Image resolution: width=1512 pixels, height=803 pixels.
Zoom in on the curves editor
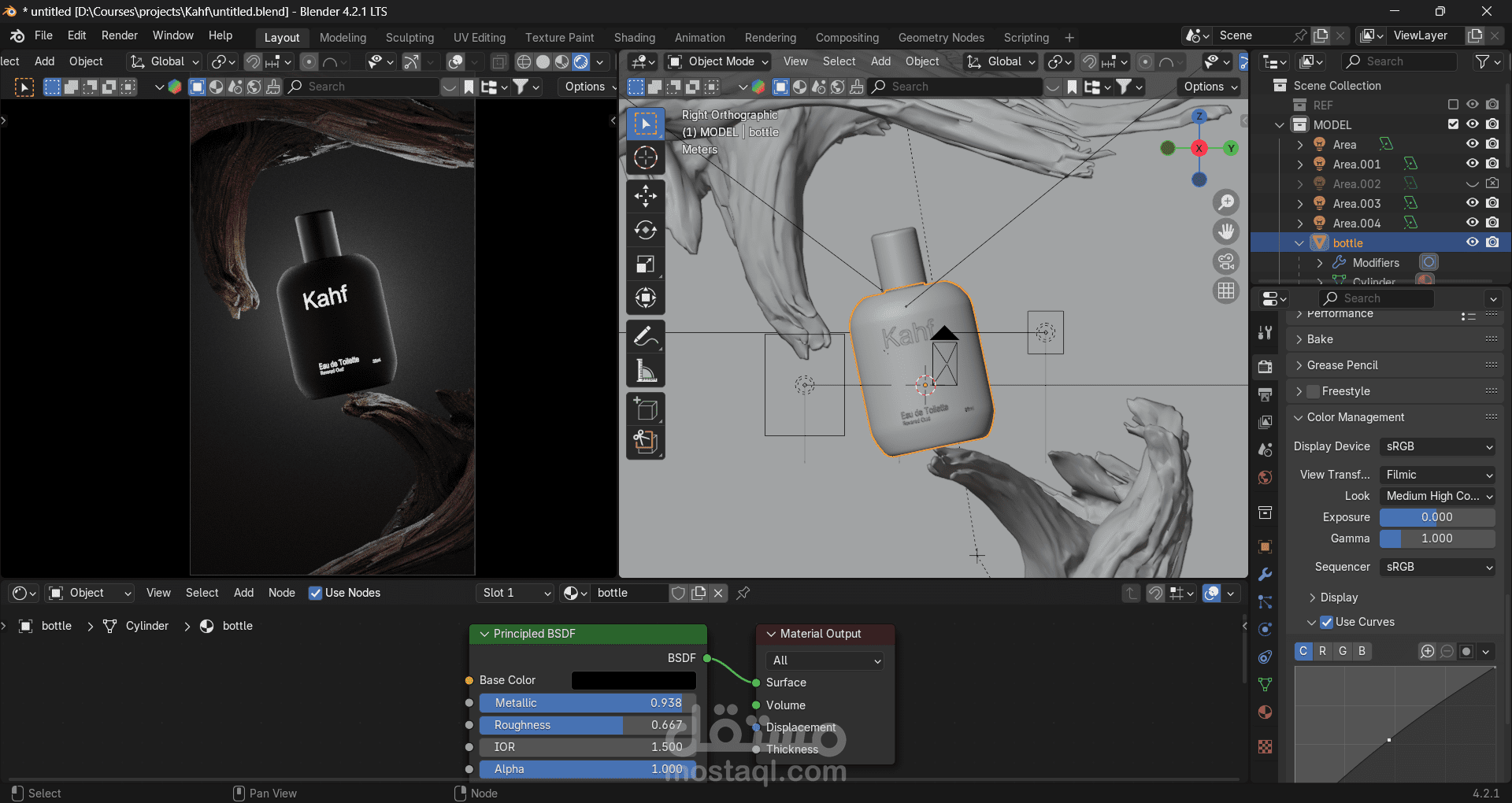click(x=1427, y=651)
